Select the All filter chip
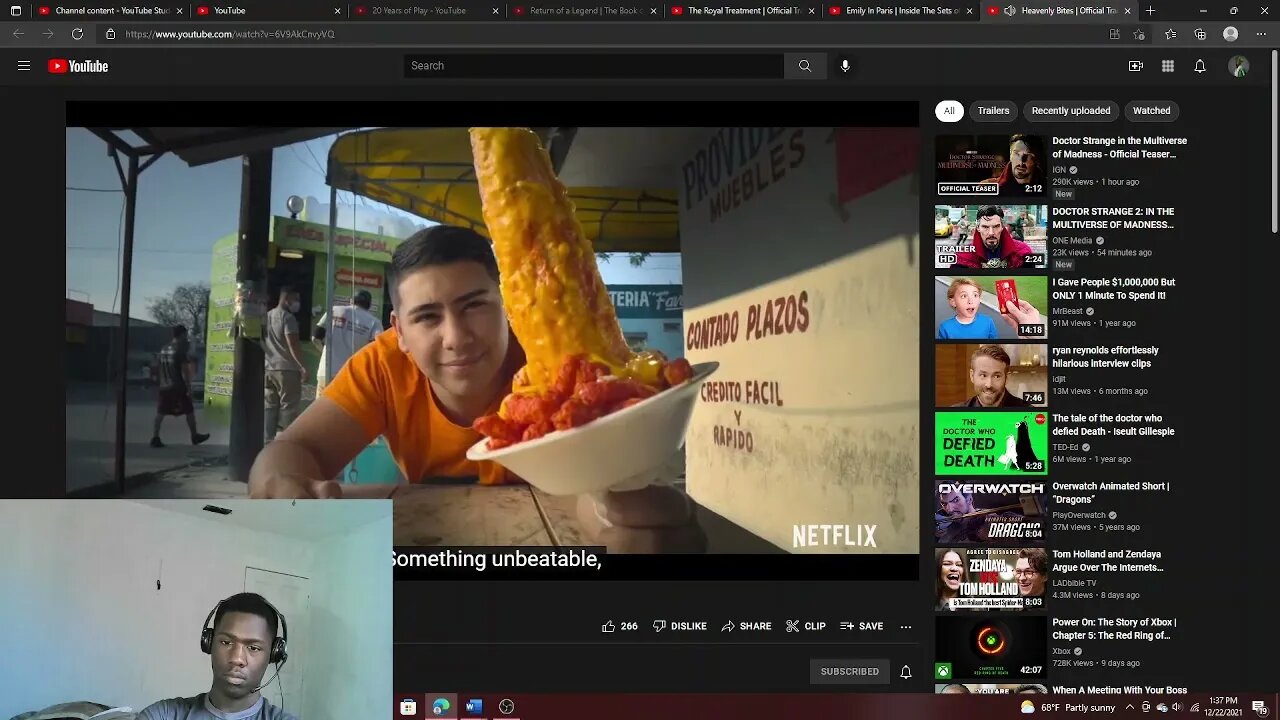Viewport: 1280px width, 720px height. [949, 111]
